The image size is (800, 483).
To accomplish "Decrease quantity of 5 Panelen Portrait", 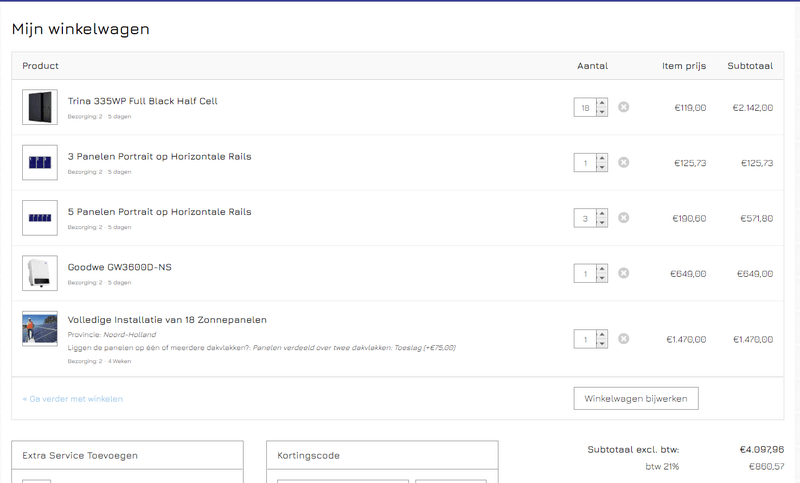I will click(602, 222).
